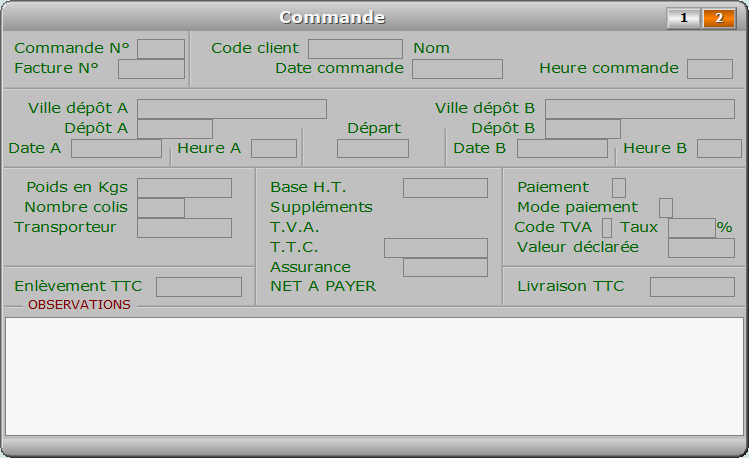
Task: Focus the Code client field
Action: pyautogui.click(x=355, y=49)
